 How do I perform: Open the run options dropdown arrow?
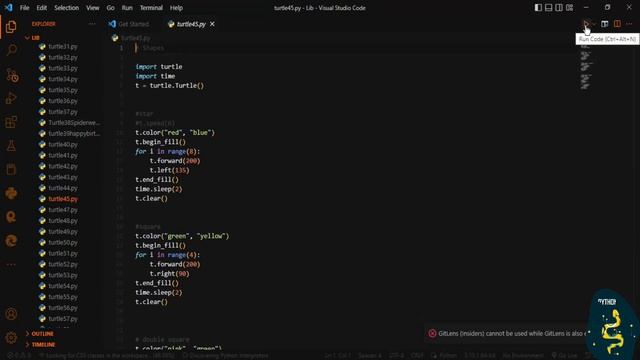[x=593, y=24]
